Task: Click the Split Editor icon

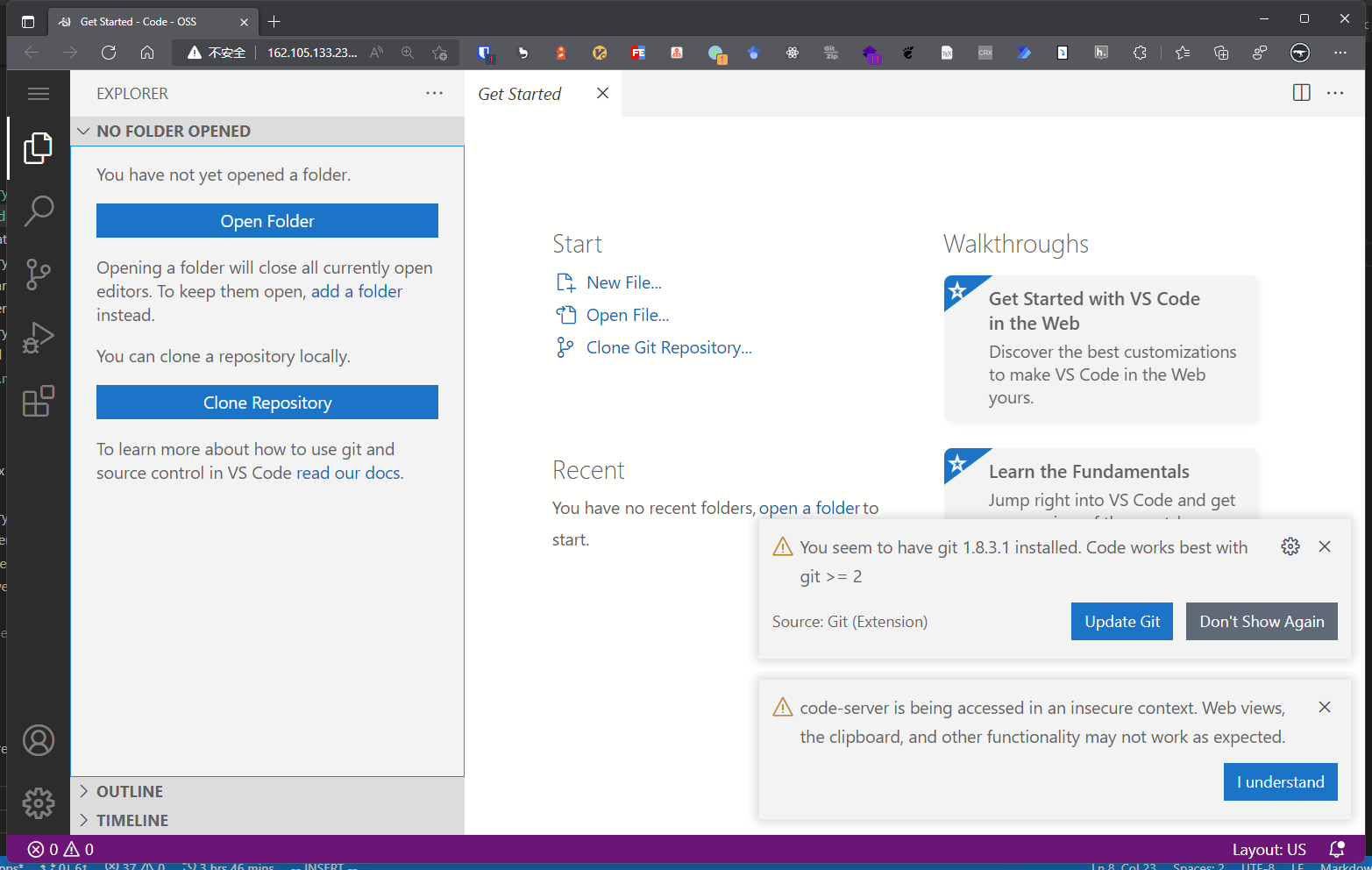Action: [x=1301, y=92]
